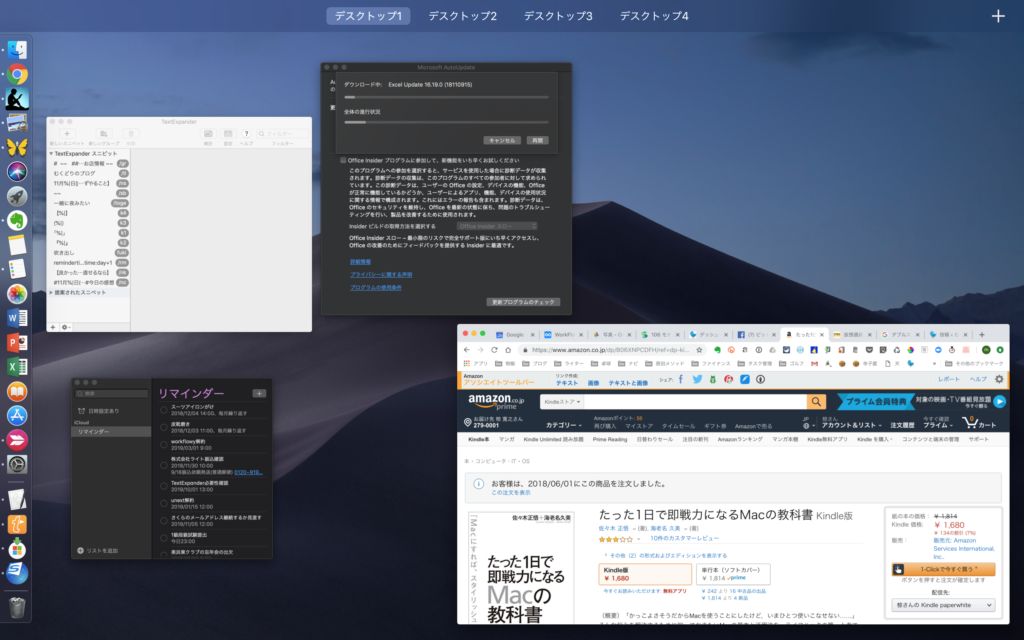Click the overall progress bar in AutoUpdate
The height and width of the screenshot is (640, 1024).
pos(446,122)
